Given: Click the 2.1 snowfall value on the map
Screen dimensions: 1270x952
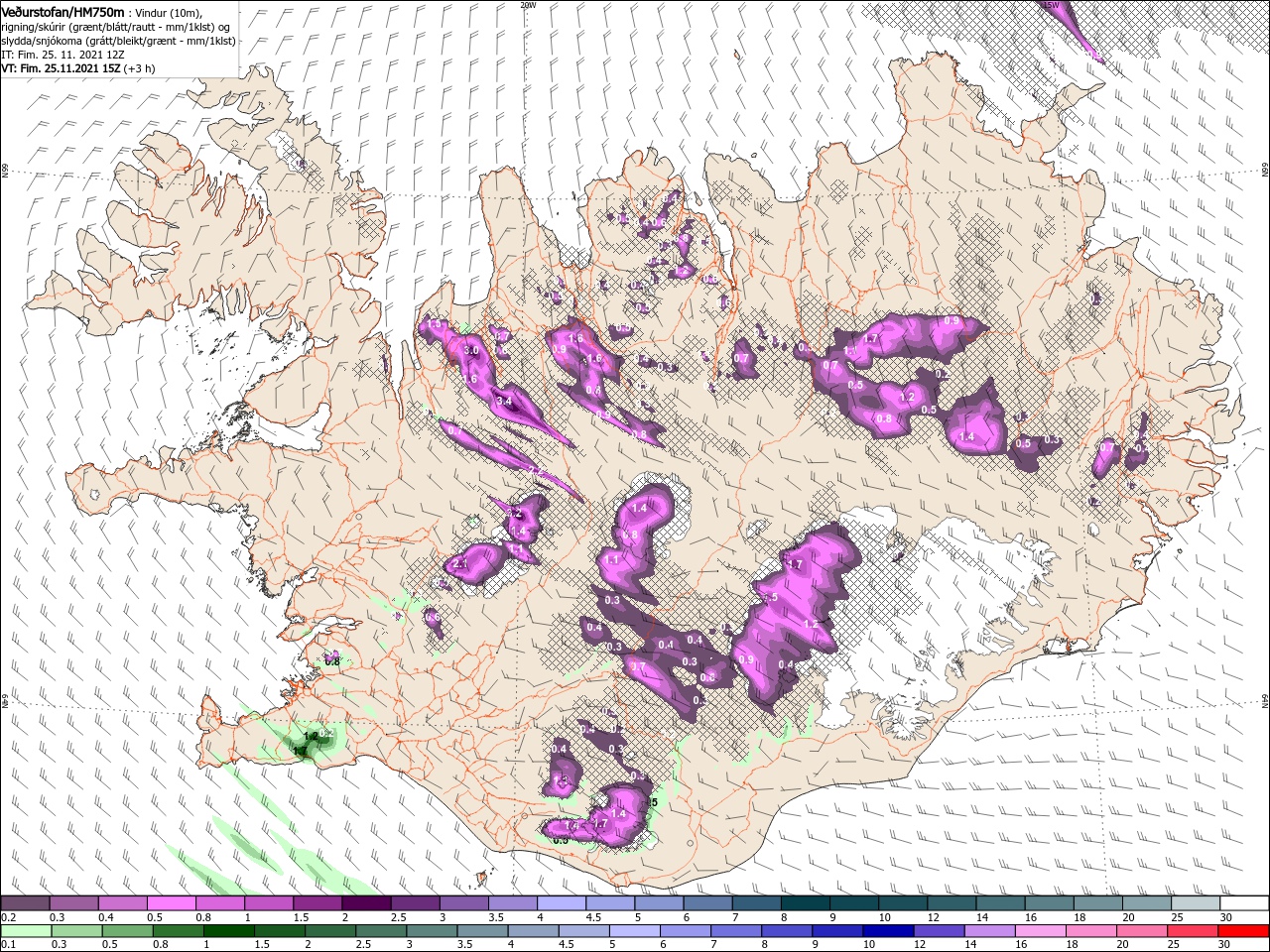Looking at the screenshot, I should tap(460, 563).
